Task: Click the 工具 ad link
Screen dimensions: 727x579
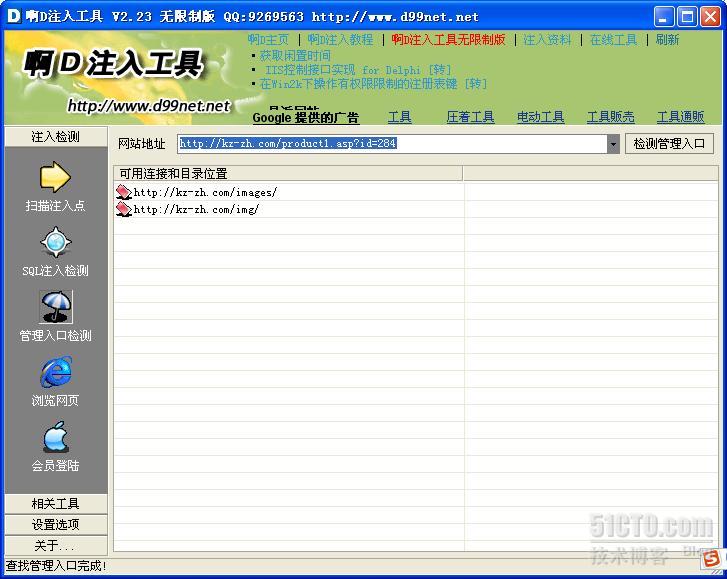Action: (400, 117)
